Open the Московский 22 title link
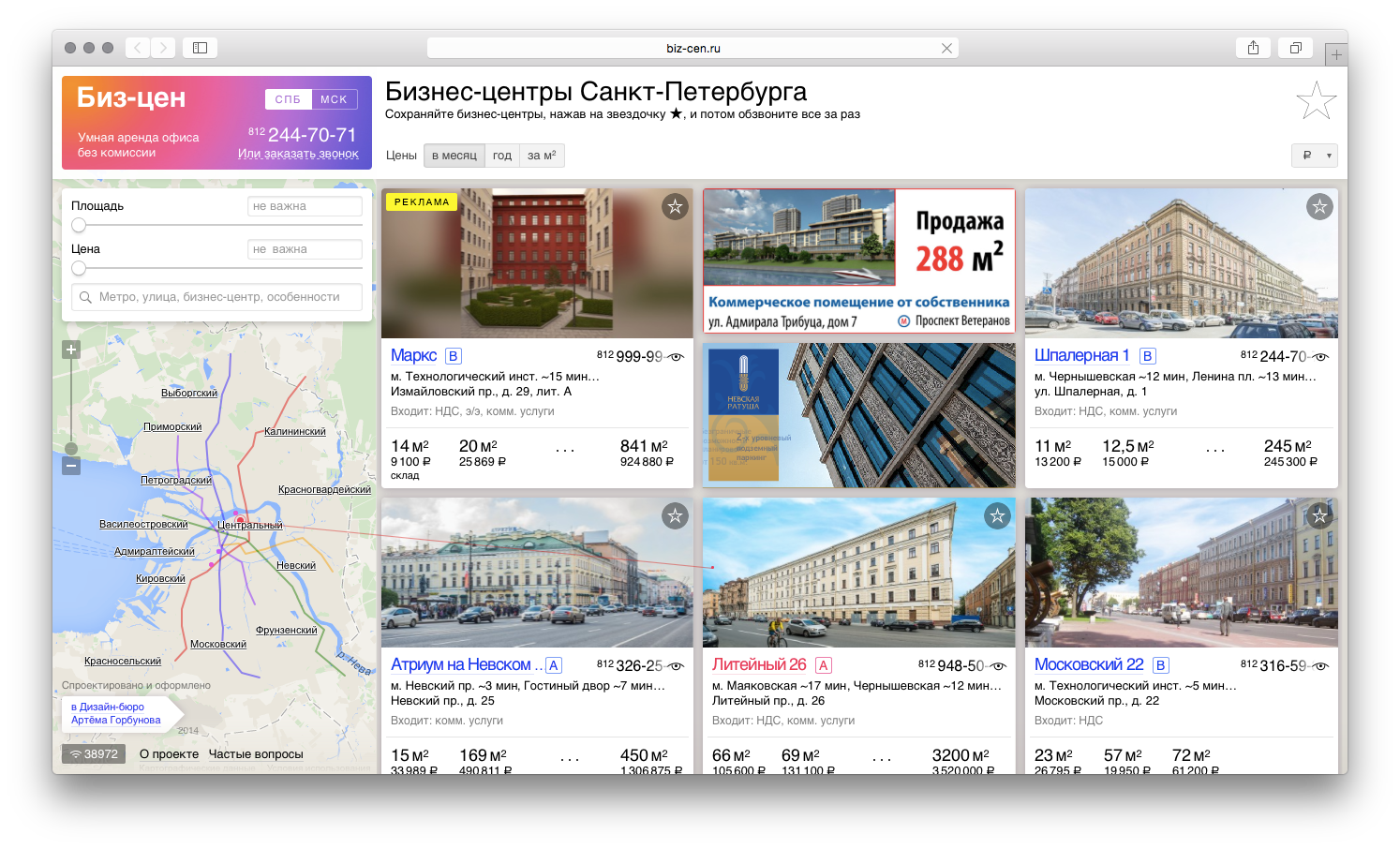 (x=1089, y=664)
